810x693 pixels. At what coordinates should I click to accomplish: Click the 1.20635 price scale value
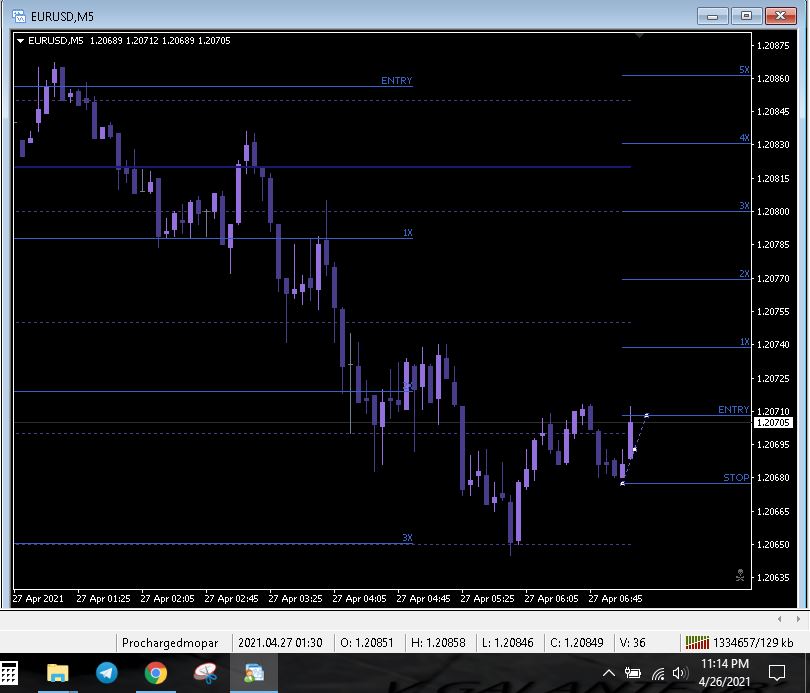pyautogui.click(x=773, y=577)
